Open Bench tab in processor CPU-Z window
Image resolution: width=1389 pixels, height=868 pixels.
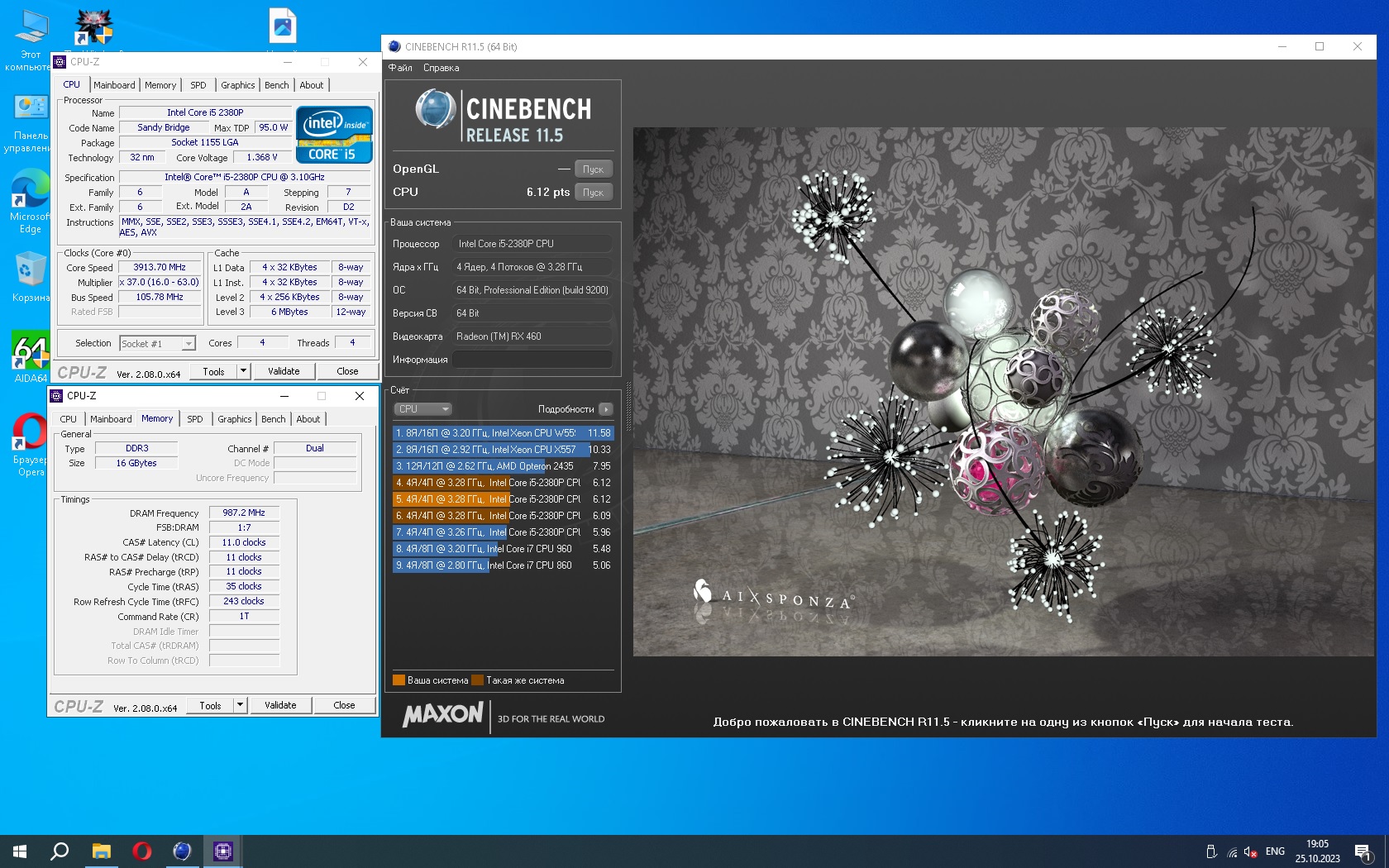[x=277, y=85]
